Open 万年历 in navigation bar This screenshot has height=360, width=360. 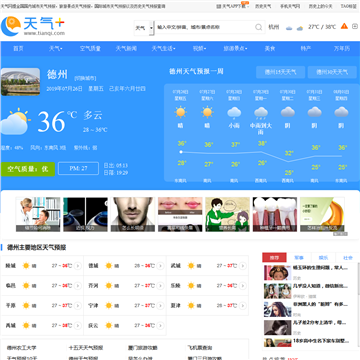pos(342,48)
